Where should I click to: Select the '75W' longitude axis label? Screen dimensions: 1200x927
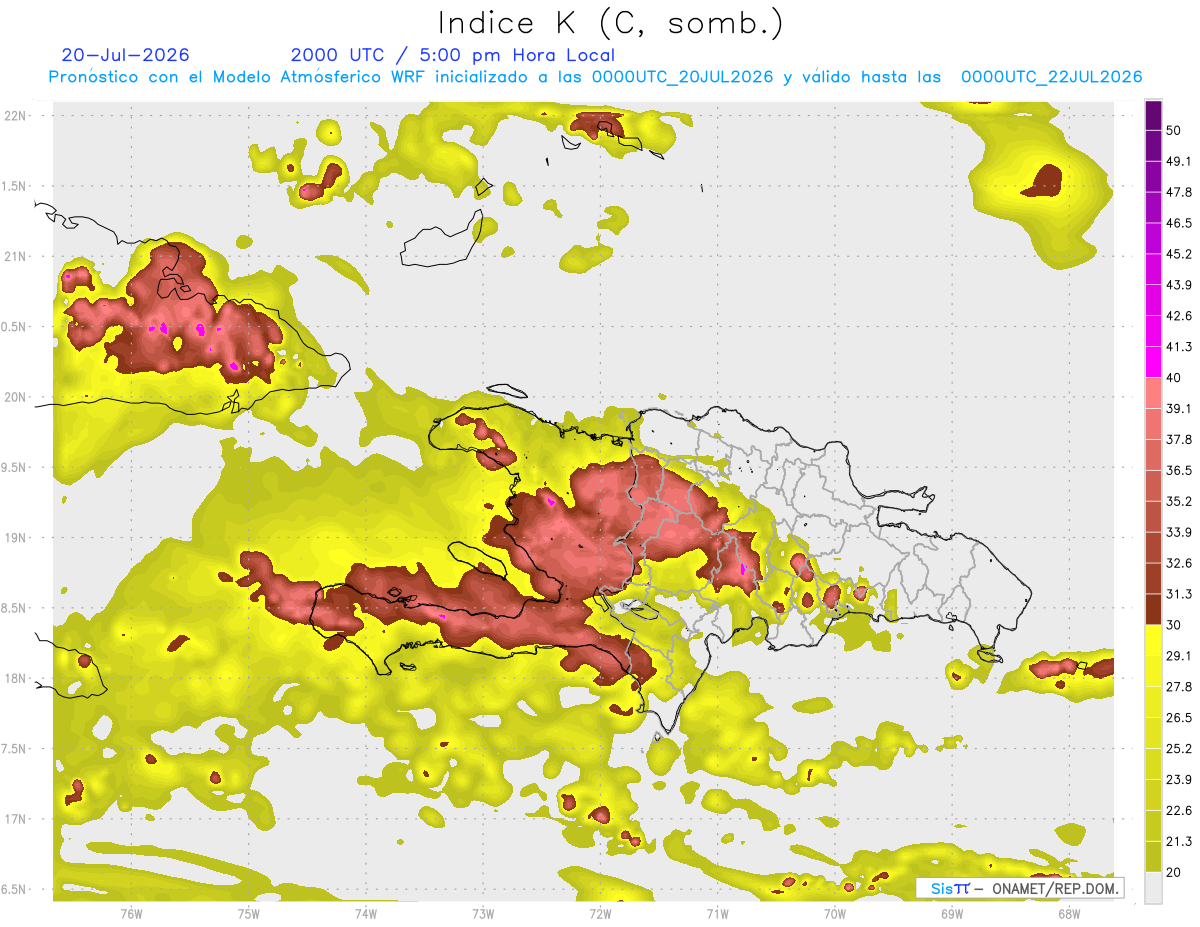(x=248, y=913)
